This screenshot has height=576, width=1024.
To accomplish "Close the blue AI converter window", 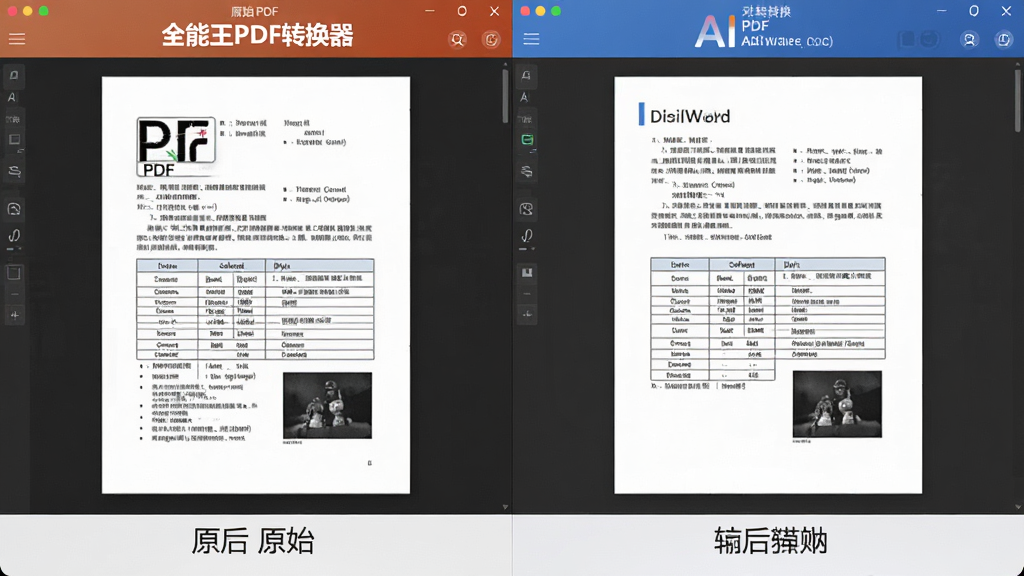I will click(1006, 11).
